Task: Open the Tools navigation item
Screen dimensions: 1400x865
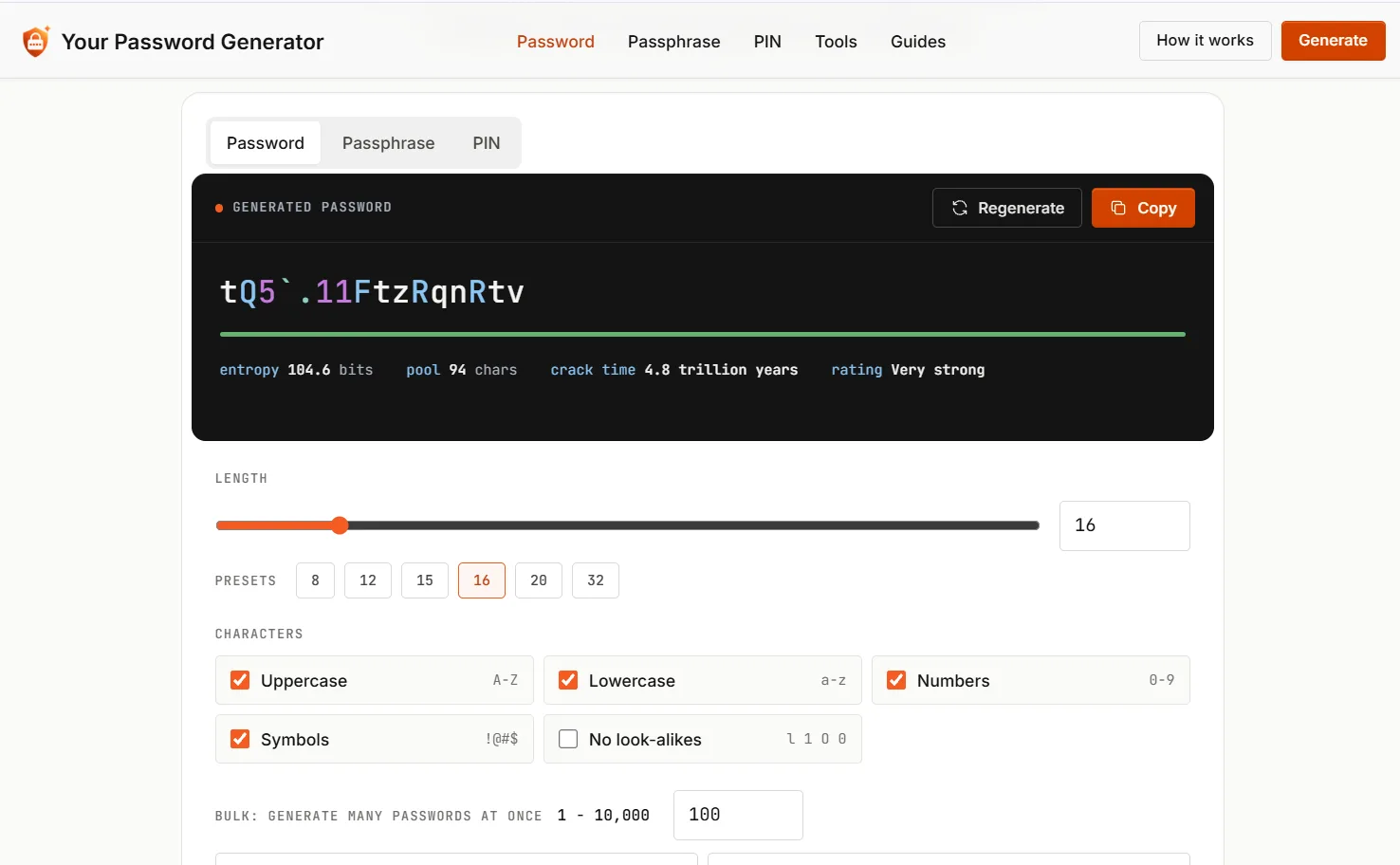Action: coord(836,42)
